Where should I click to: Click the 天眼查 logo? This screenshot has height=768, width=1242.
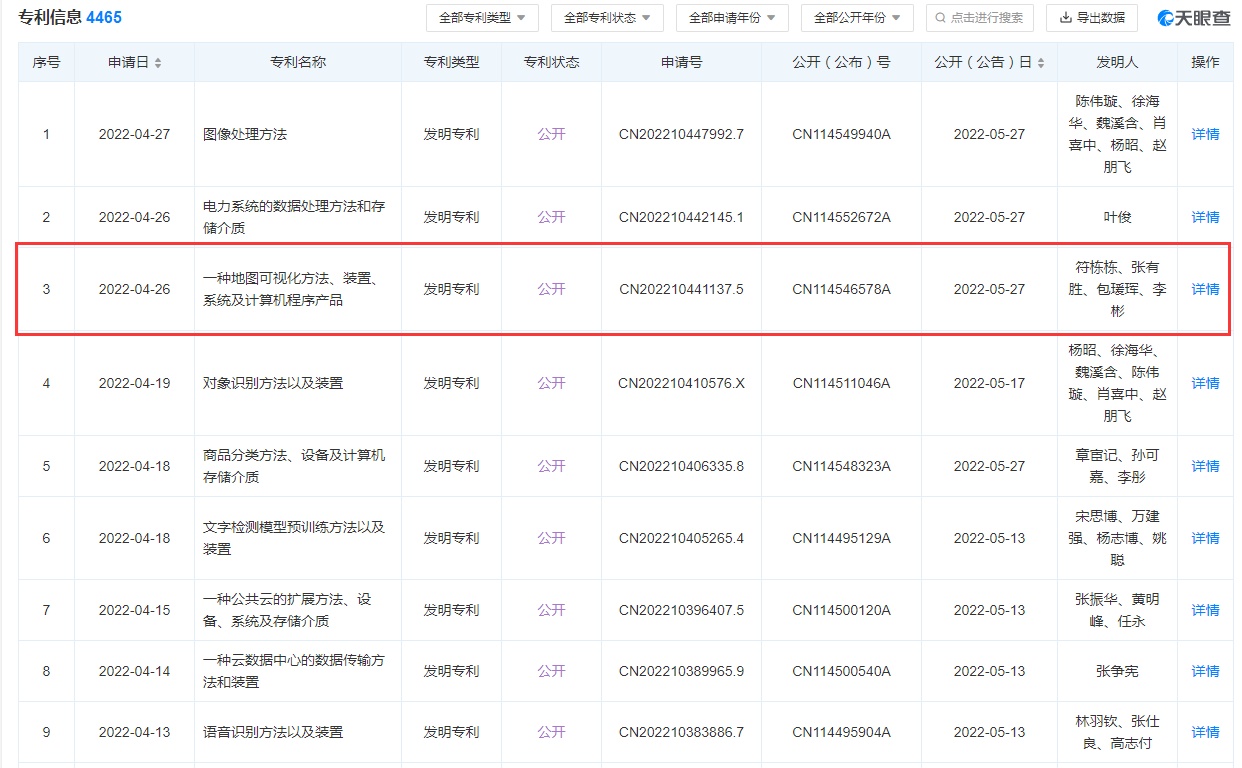point(1194,18)
